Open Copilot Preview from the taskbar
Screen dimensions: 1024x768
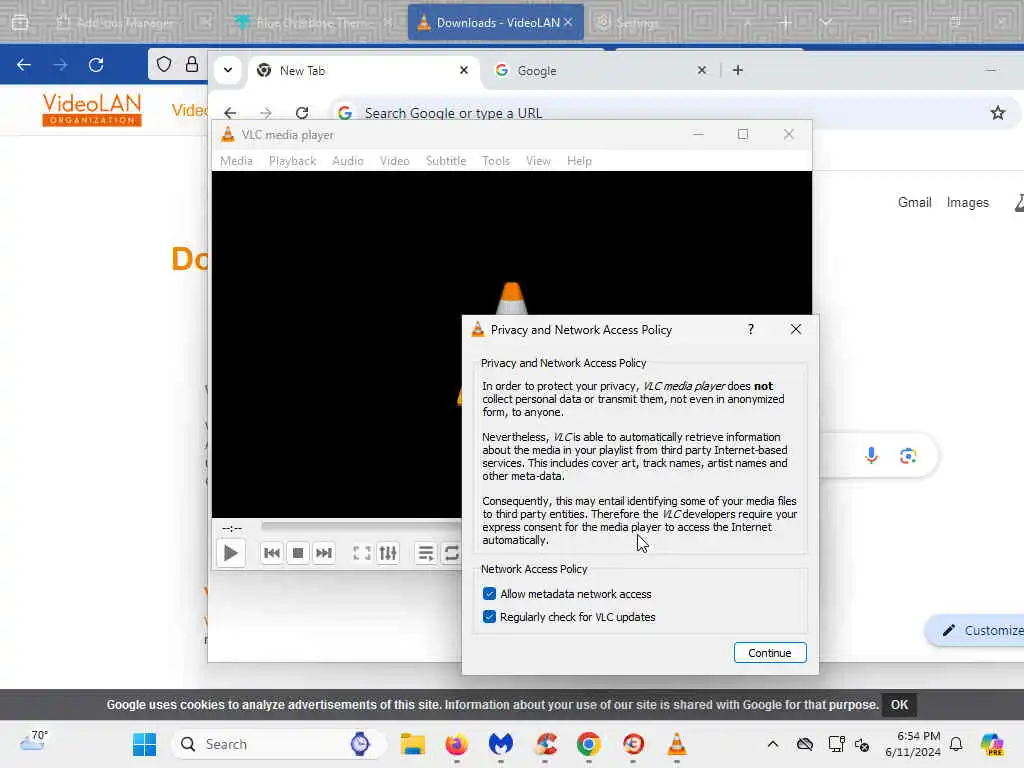click(x=992, y=744)
